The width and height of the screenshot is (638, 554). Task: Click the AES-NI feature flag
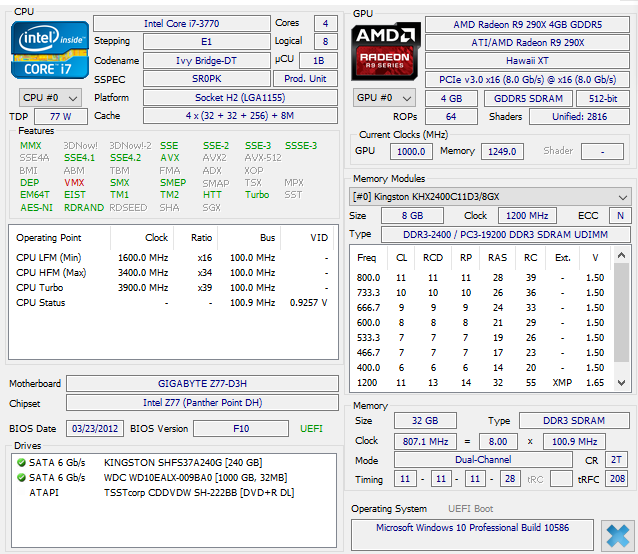37,207
